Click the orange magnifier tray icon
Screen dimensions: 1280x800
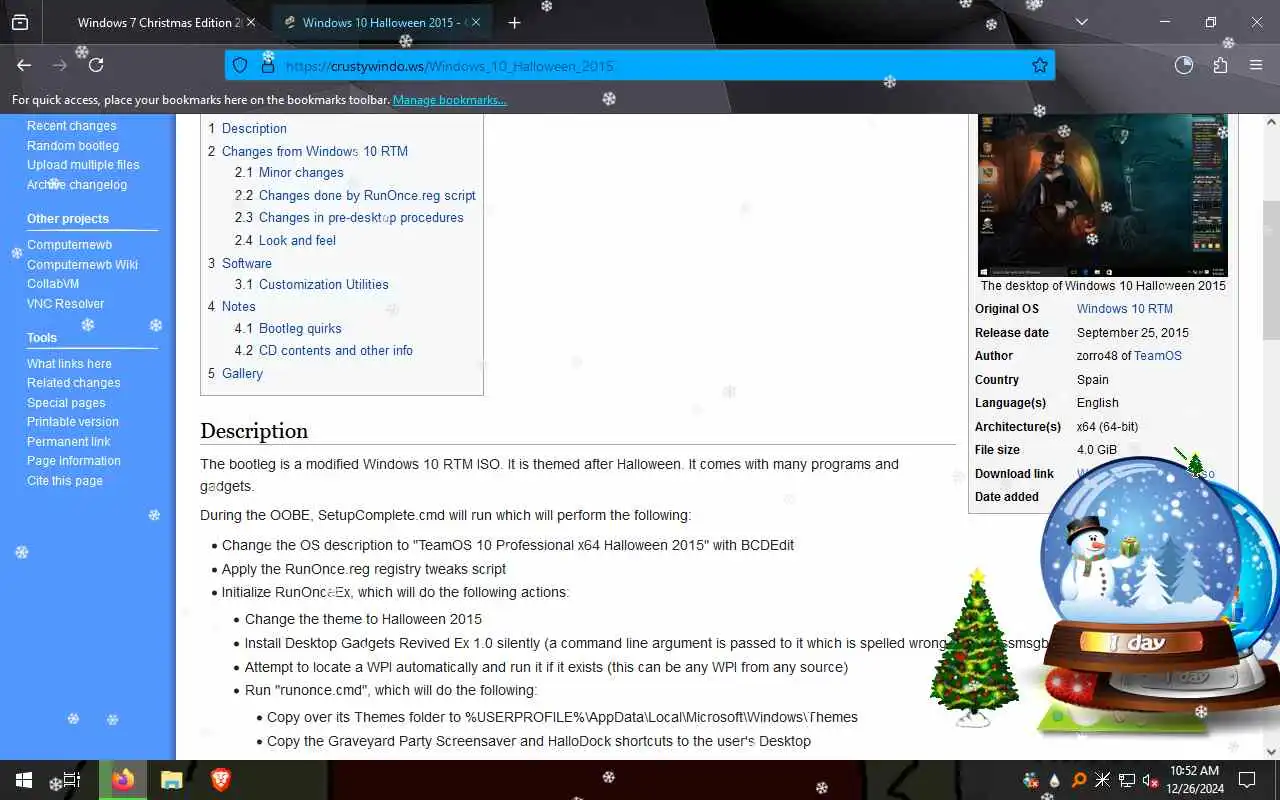(x=1079, y=780)
